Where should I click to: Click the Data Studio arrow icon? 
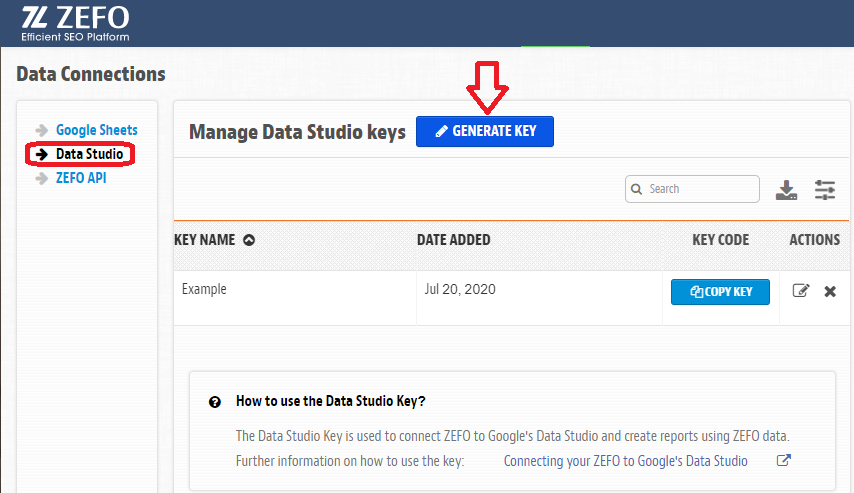tap(41, 154)
